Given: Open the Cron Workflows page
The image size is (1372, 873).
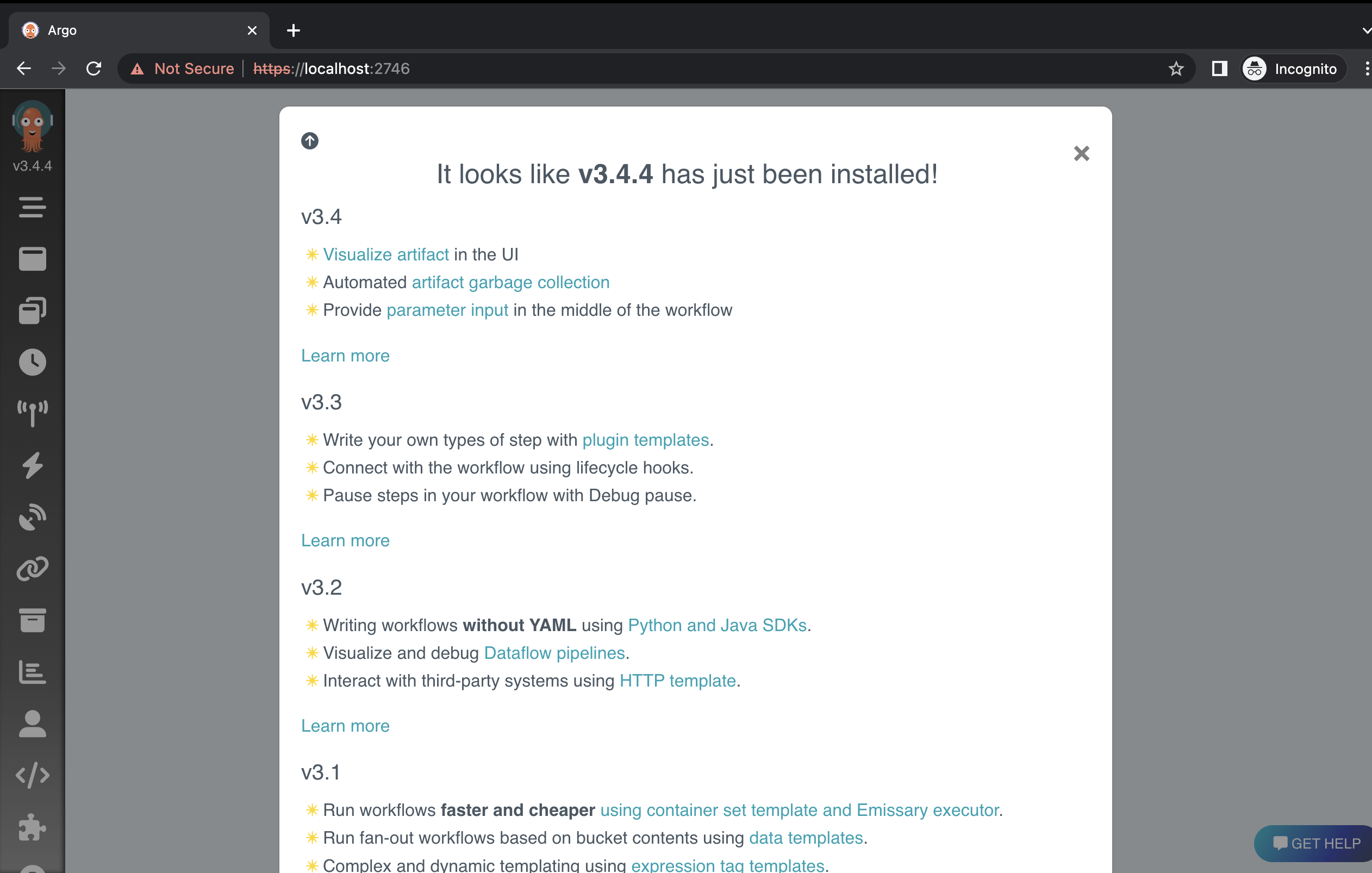Looking at the screenshot, I should pyautogui.click(x=32, y=362).
